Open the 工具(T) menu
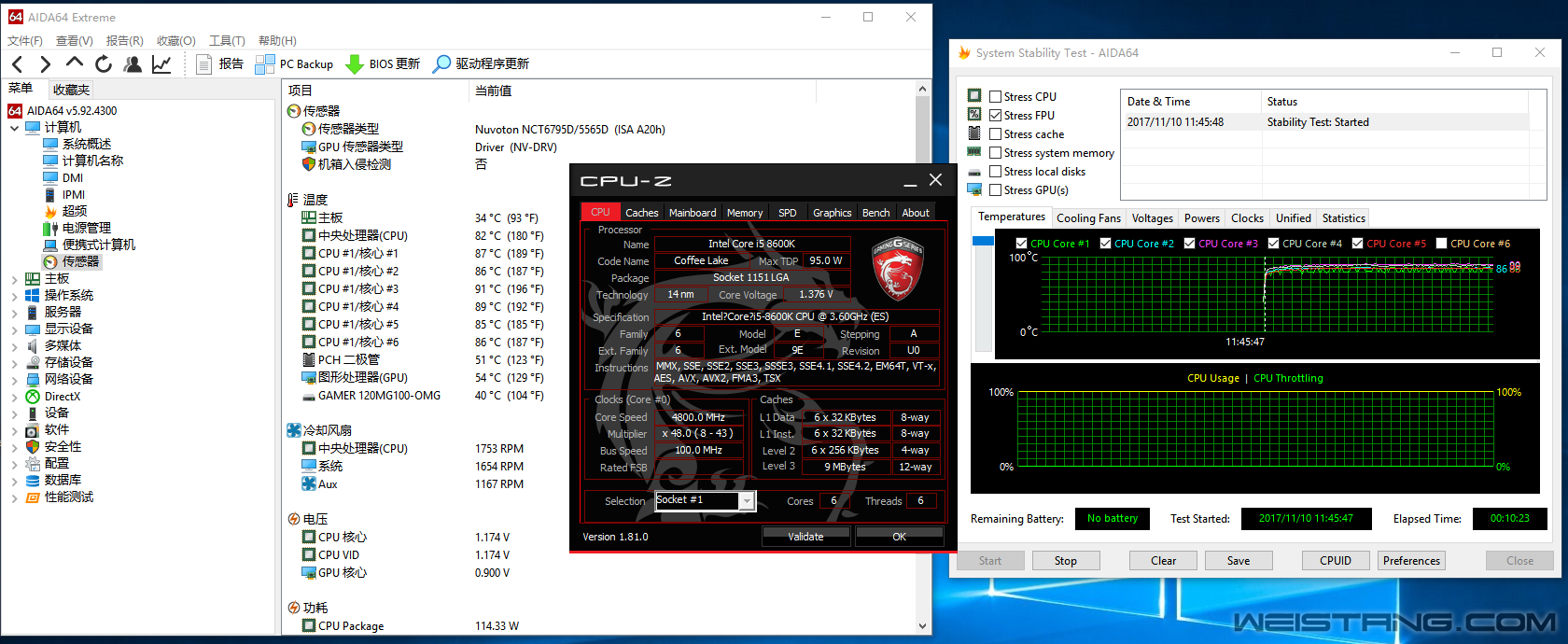This screenshot has height=644, width=1568. point(227,40)
